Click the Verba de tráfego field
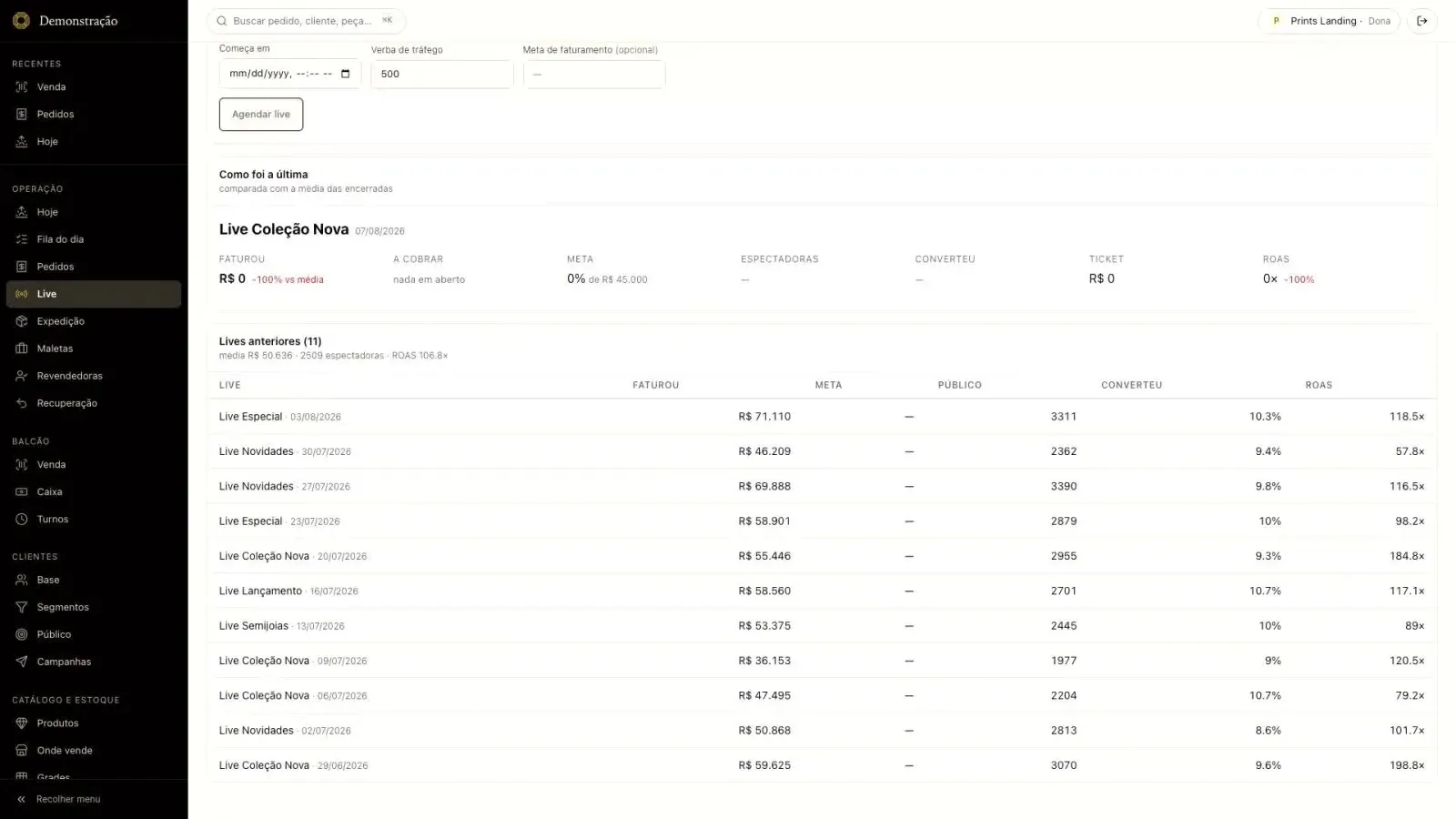The image size is (1456, 819). tap(442, 74)
